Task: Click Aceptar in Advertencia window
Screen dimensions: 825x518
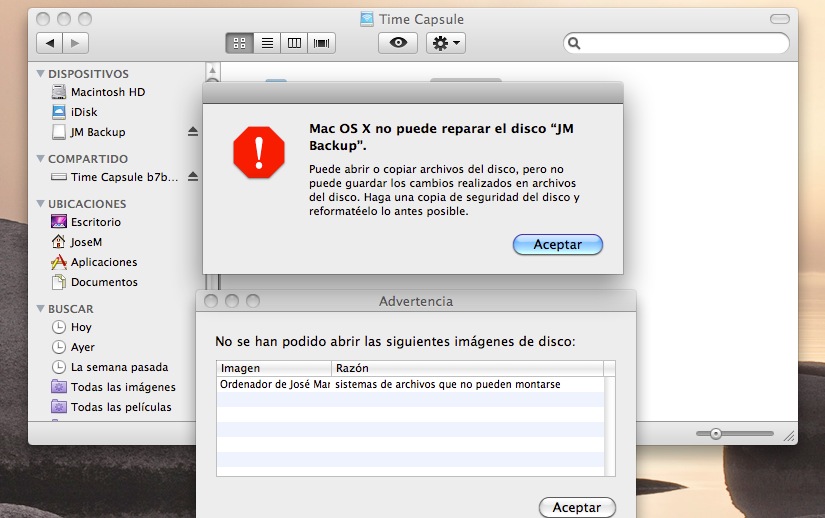Action: tap(577, 507)
